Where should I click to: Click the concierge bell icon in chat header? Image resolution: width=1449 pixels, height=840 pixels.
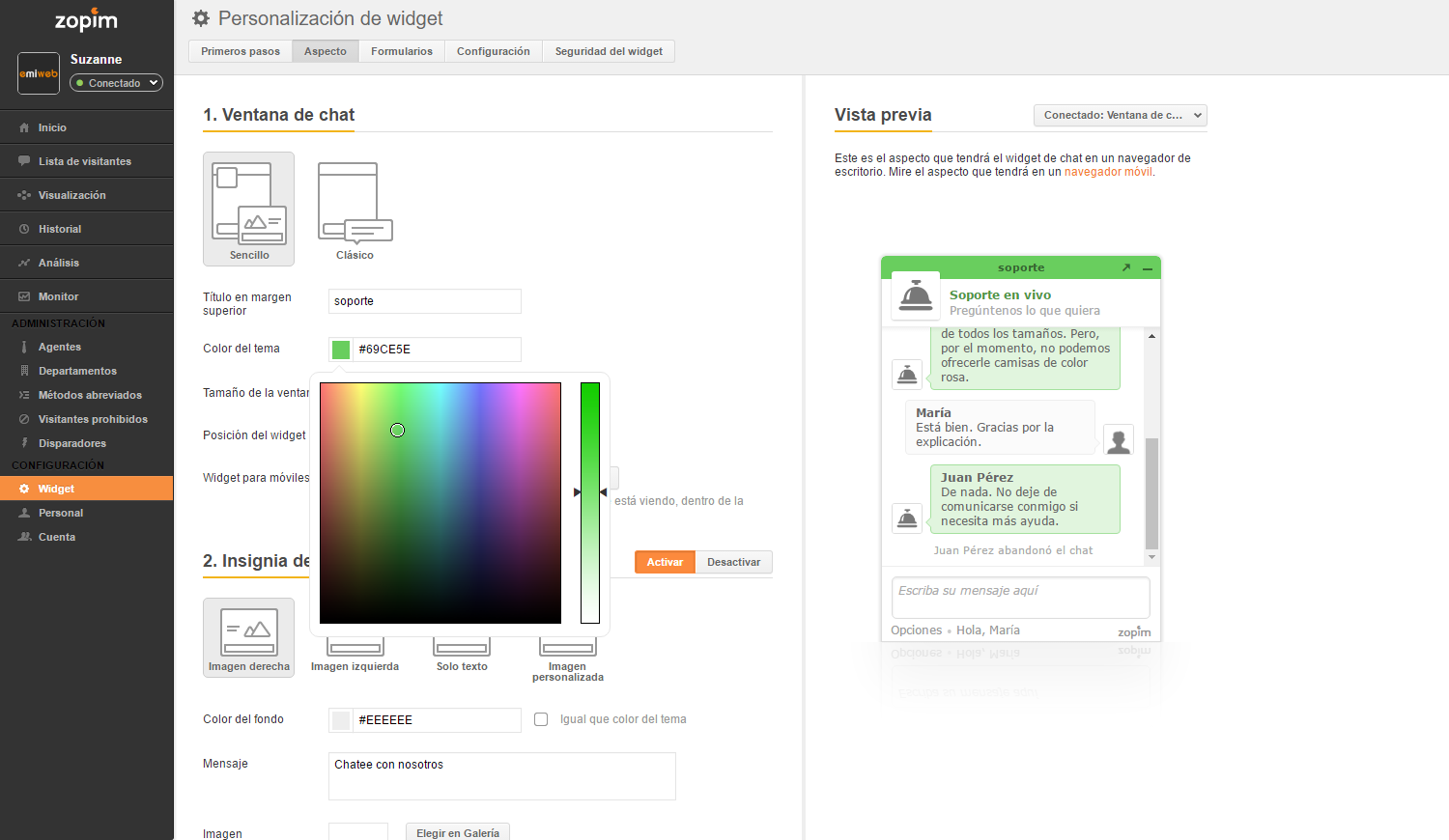click(x=916, y=296)
